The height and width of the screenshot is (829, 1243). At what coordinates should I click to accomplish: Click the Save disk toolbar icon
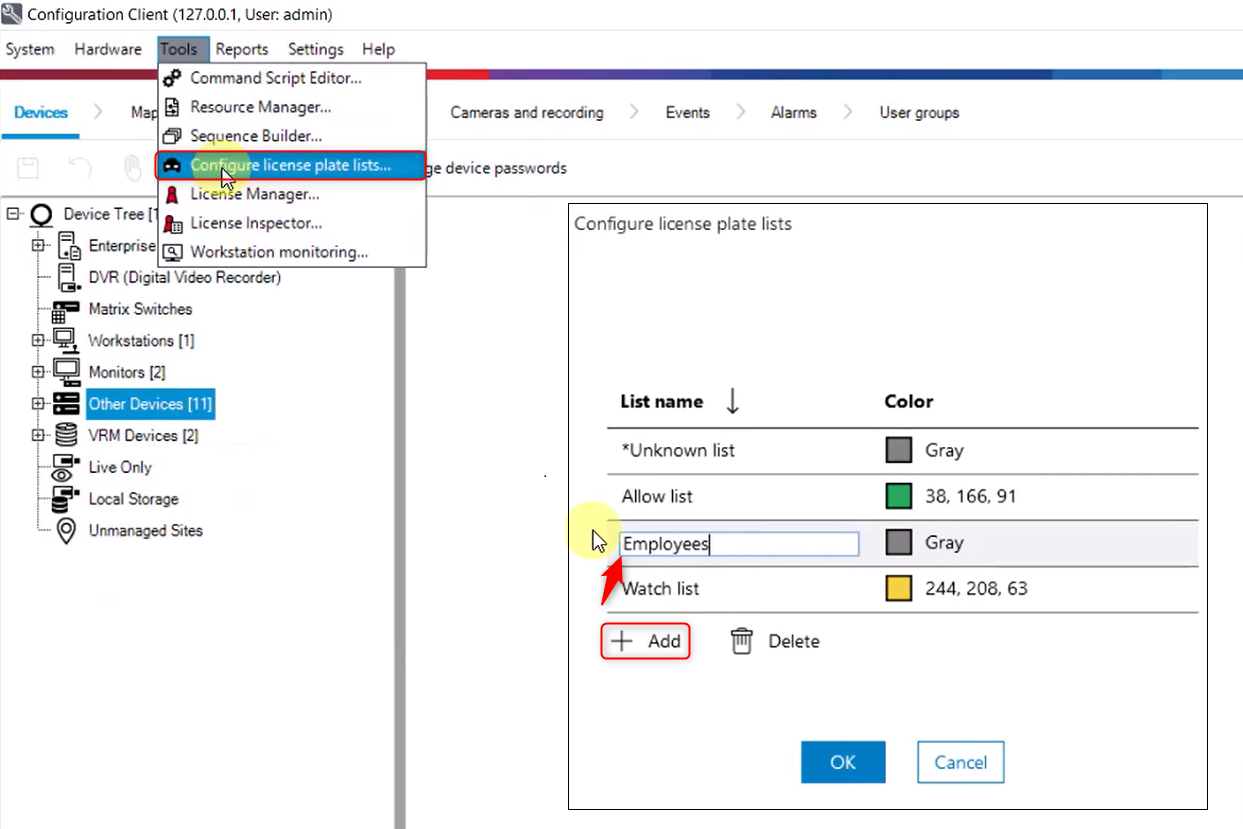(27, 168)
